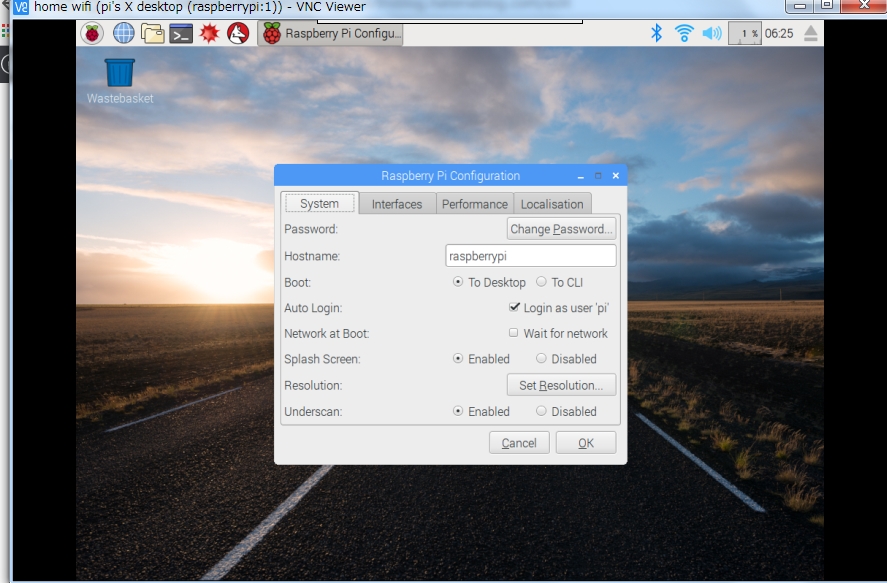Select Boot To CLI option
This screenshot has height=583, width=887.
pyautogui.click(x=559, y=282)
